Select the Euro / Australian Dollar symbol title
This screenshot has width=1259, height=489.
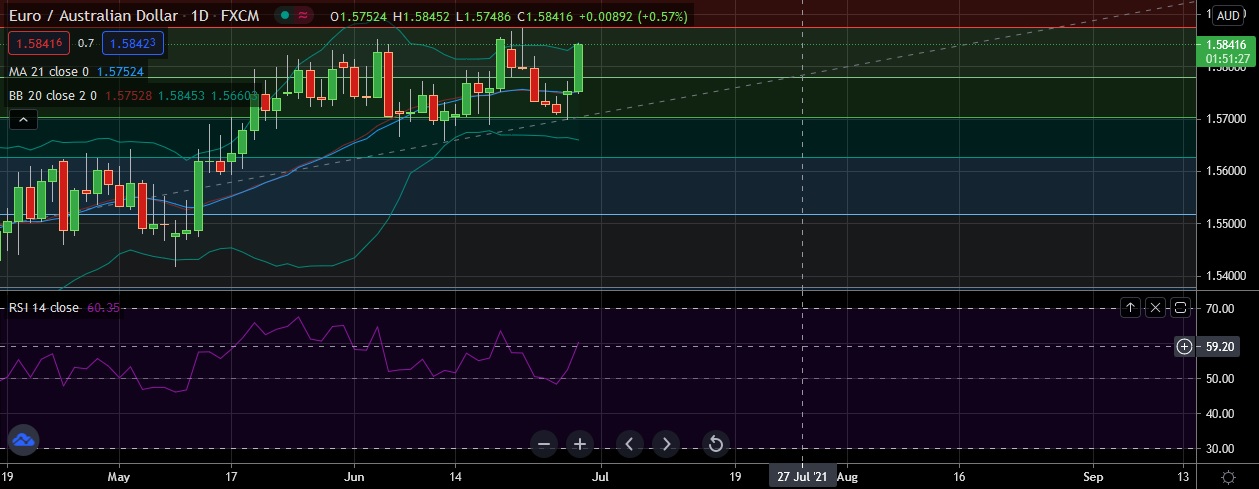(x=96, y=16)
